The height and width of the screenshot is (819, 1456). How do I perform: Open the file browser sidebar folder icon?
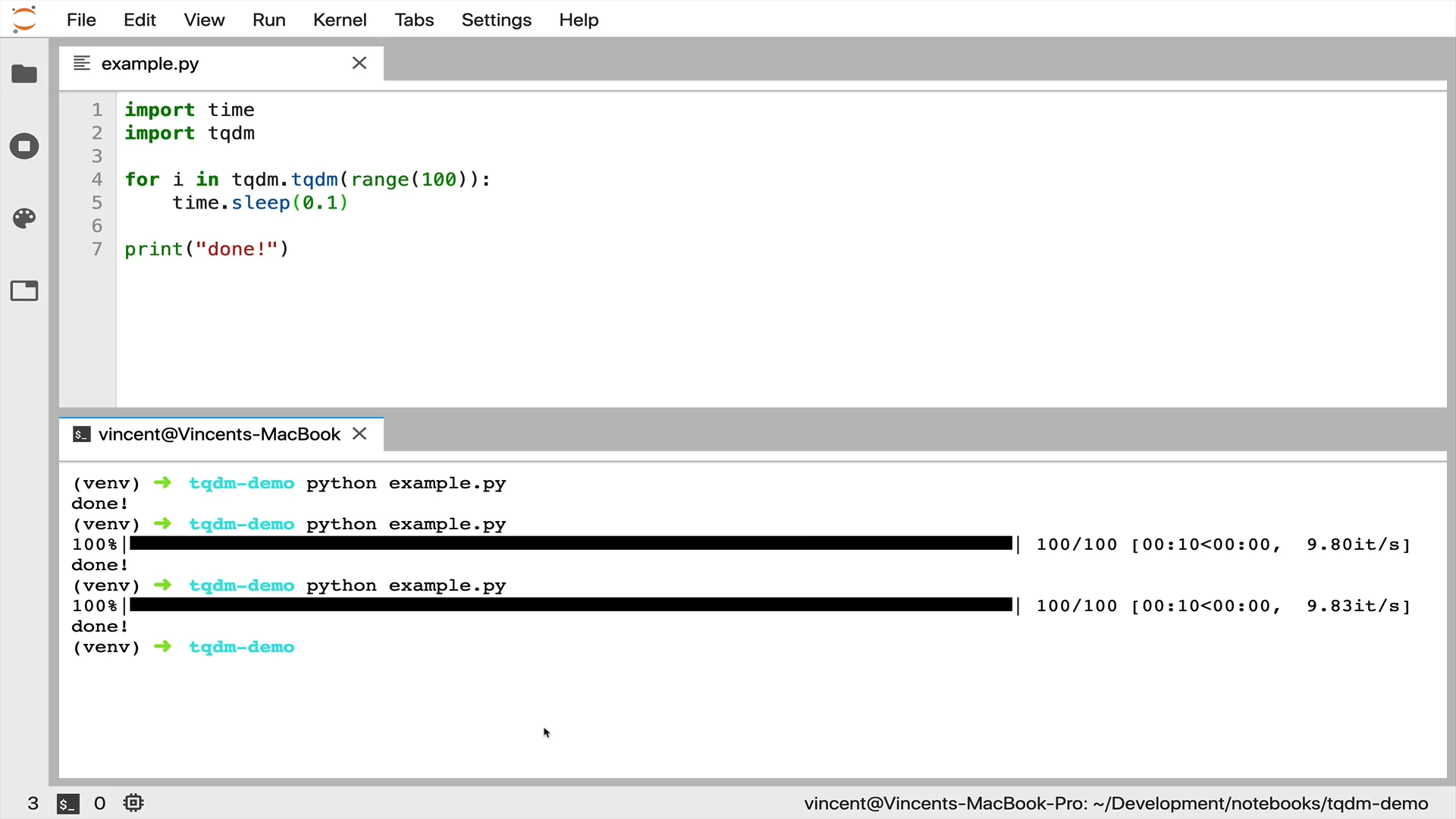pos(24,74)
